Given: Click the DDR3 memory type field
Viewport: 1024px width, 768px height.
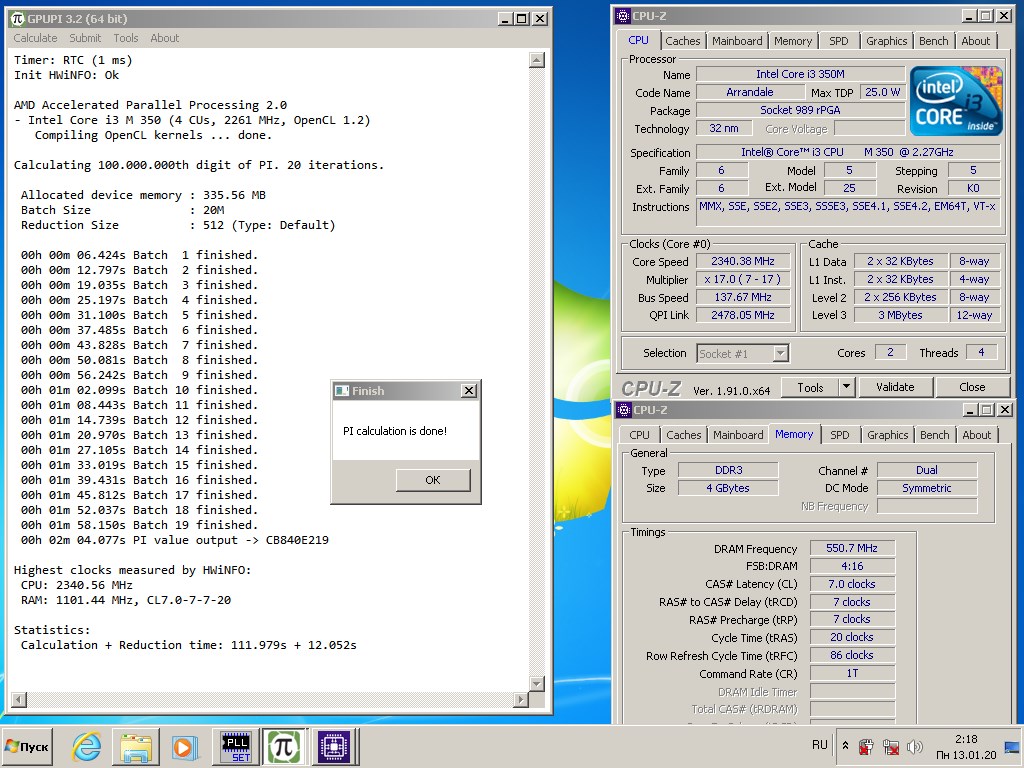Looking at the screenshot, I should pyautogui.click(x=728, y=470).
